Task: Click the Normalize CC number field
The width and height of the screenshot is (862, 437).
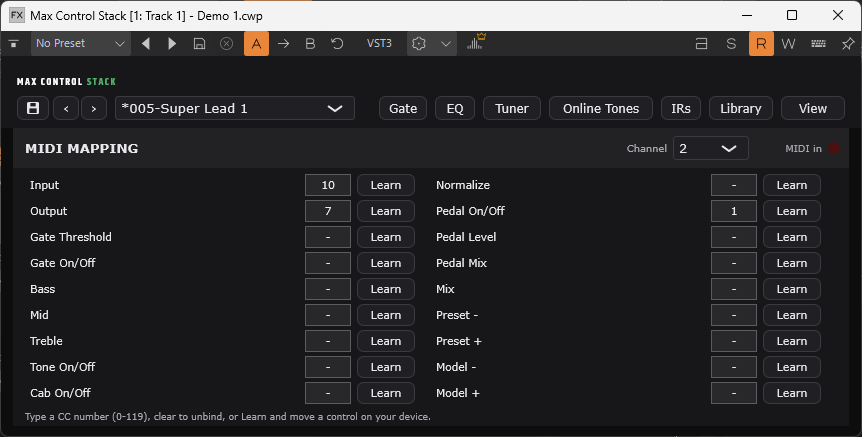Action: [x=734, y=185]
